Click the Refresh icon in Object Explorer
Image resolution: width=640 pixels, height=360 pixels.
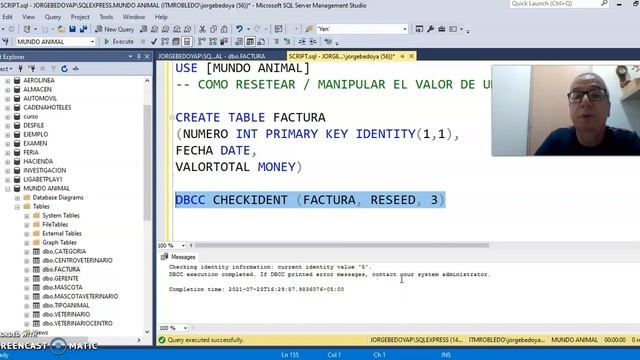pyautogui.click(x=64, y=69)
